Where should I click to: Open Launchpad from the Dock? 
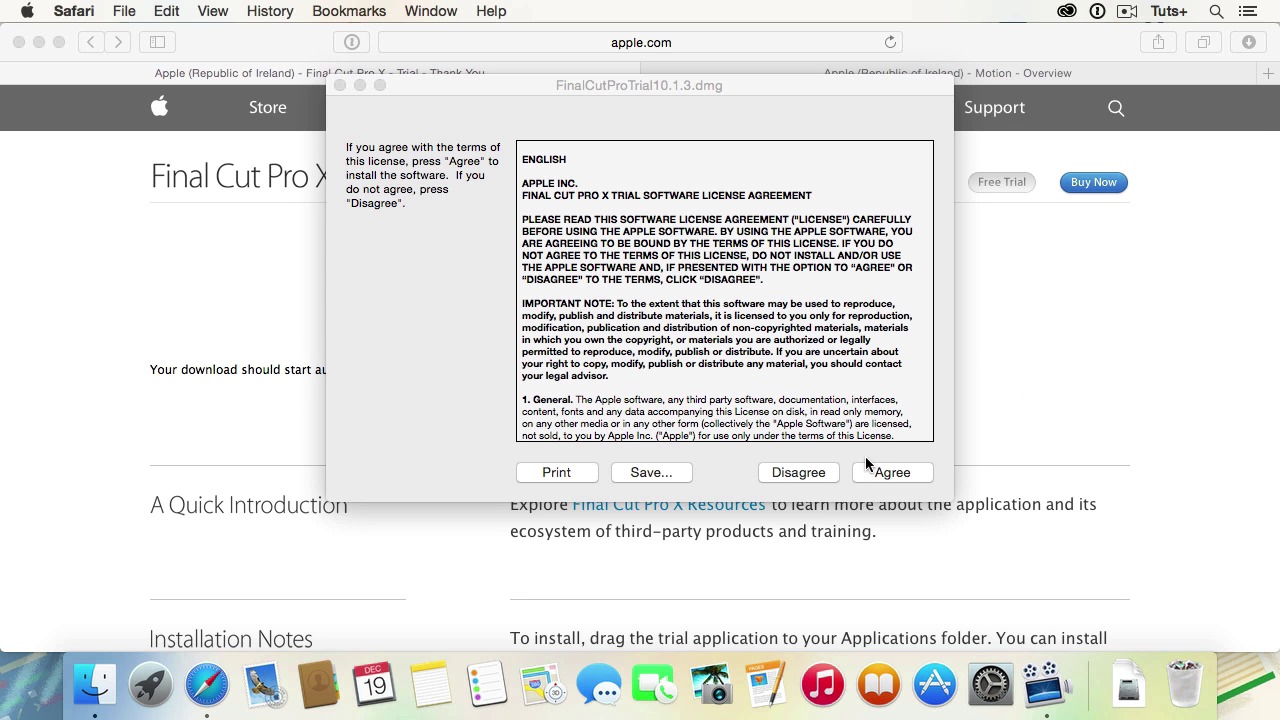(x=151, y=685)
